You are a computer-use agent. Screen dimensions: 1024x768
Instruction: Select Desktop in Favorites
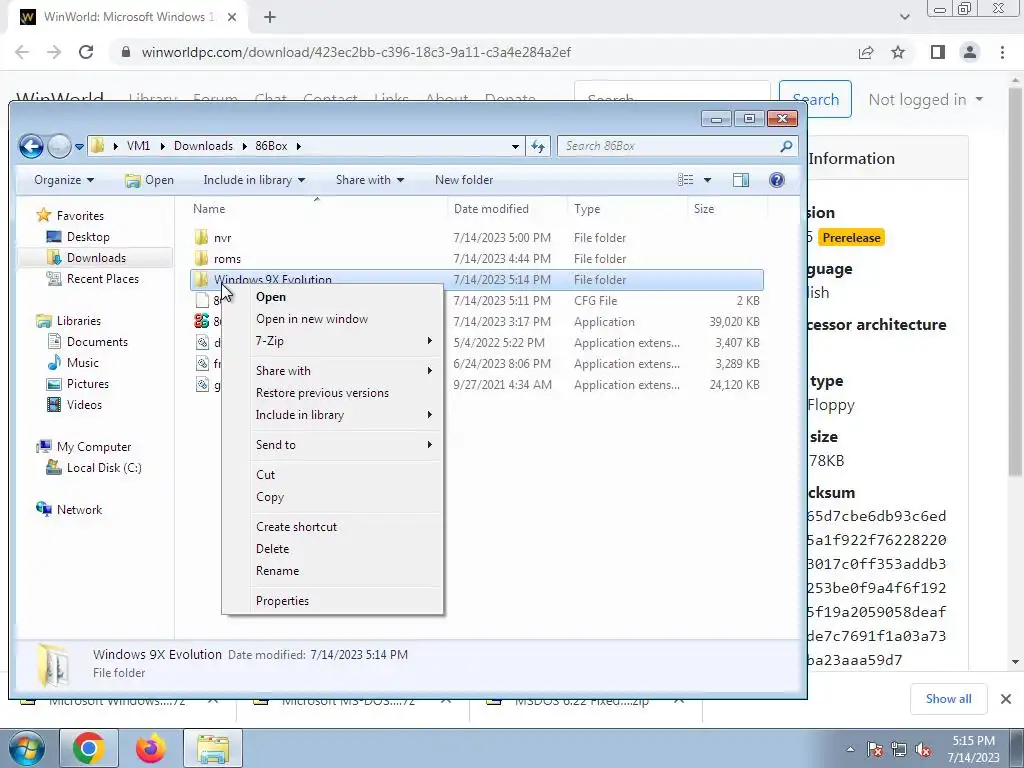click(x=88, y=236)
